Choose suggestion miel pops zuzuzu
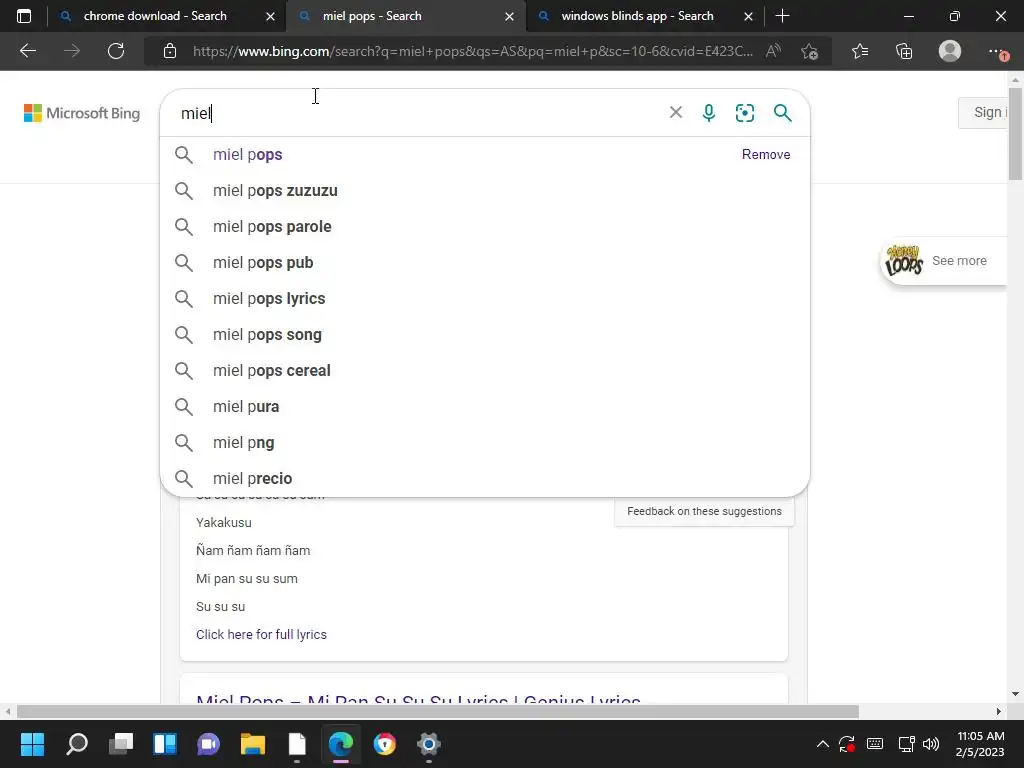 [x=485, y=191]
